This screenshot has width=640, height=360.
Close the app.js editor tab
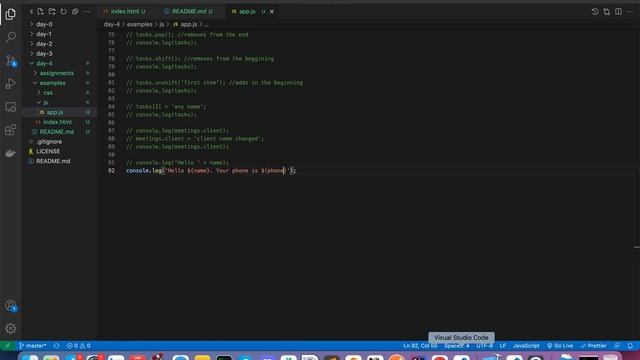click(x=272, y=12)
